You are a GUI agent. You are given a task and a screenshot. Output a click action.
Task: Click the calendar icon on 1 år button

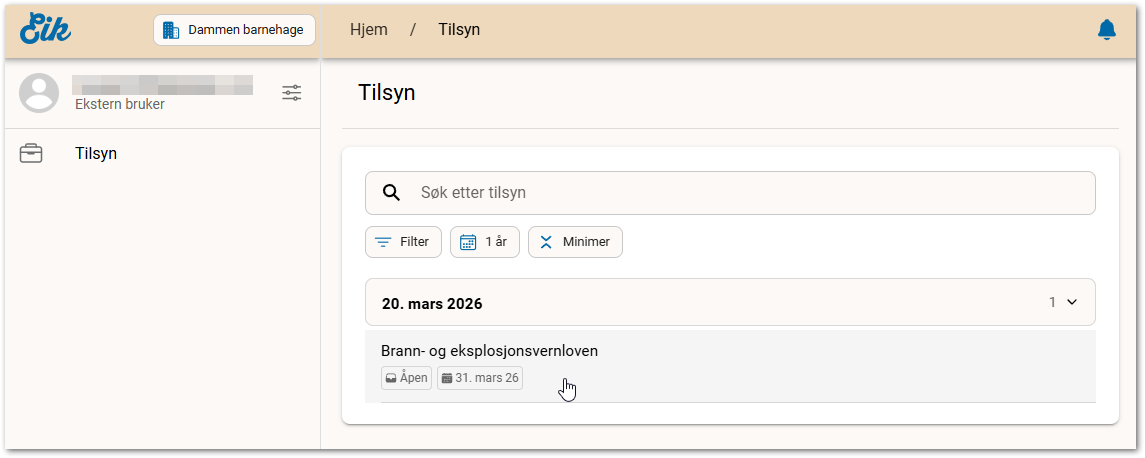pyautogui.click(x=467, y=242)
